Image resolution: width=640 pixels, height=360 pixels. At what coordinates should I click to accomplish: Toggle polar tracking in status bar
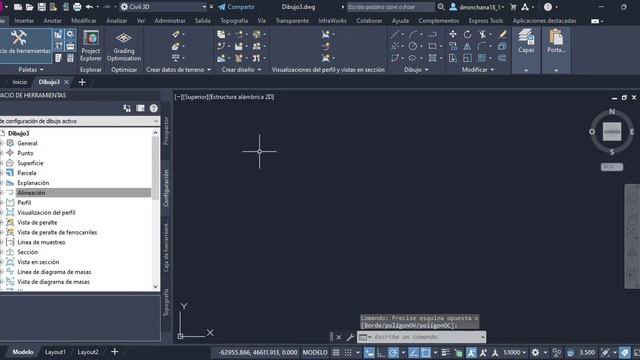tap(393, 352)
